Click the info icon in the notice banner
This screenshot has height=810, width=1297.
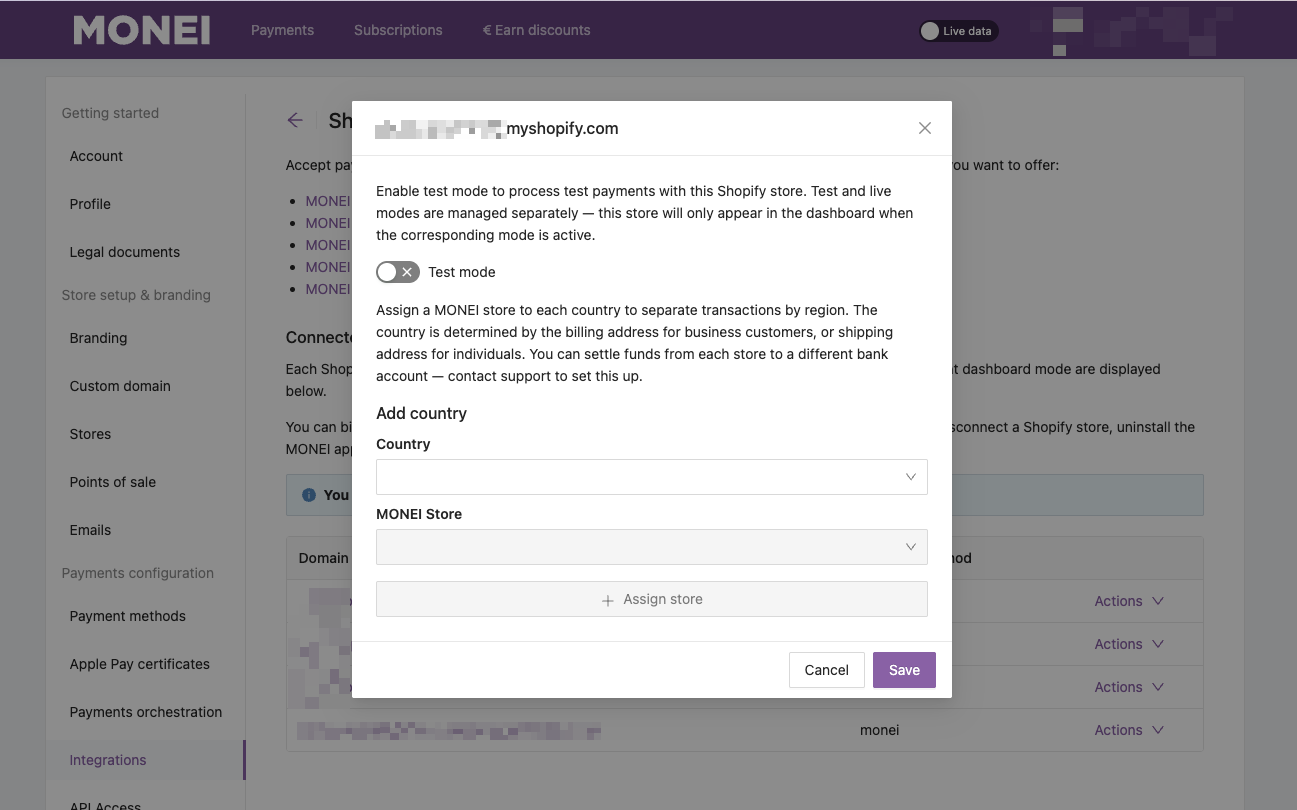tap(309, 495)
